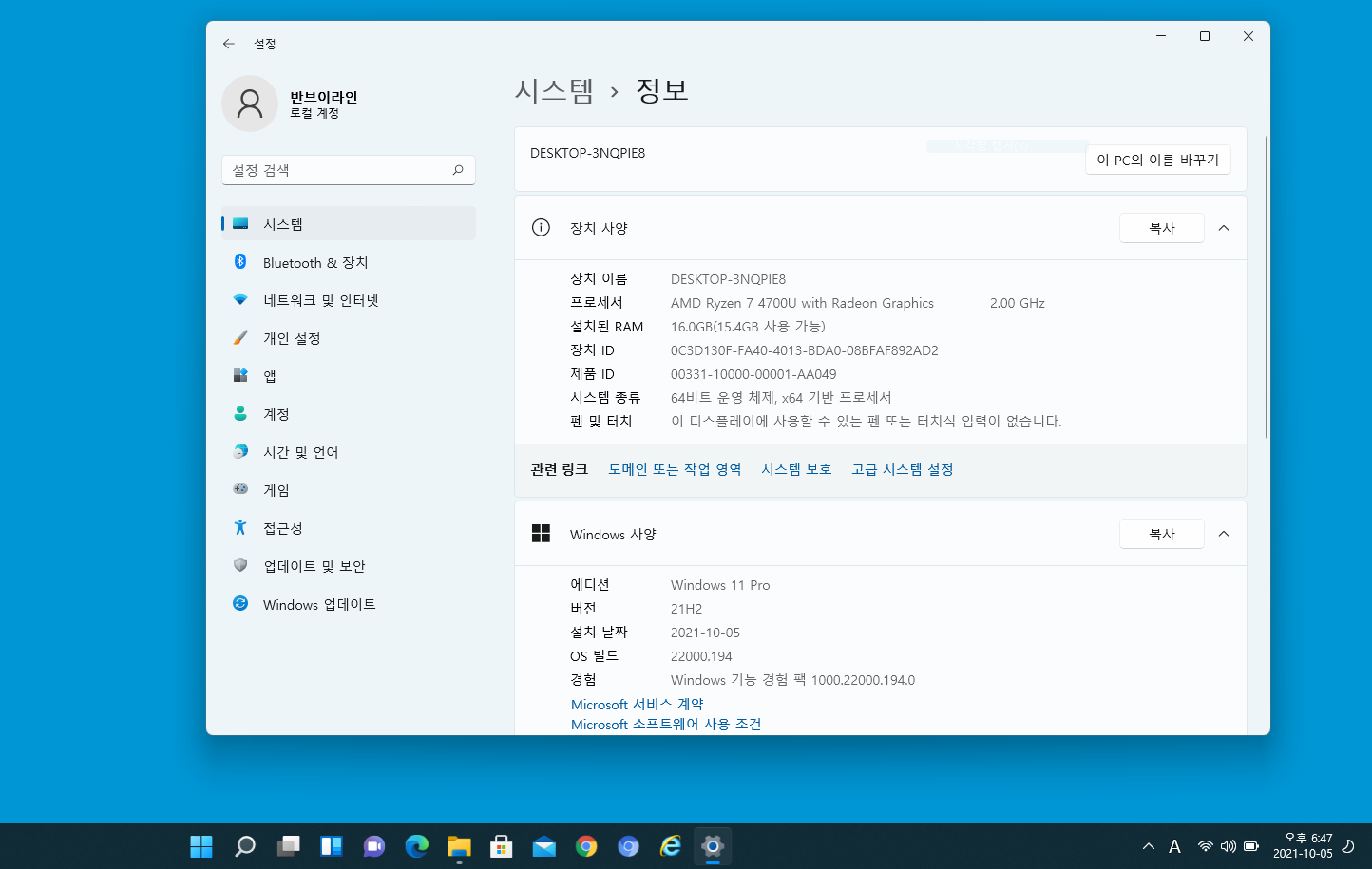Collapse the 장치 사양 section chevron
The image size is (1372, 869).
1224,228
